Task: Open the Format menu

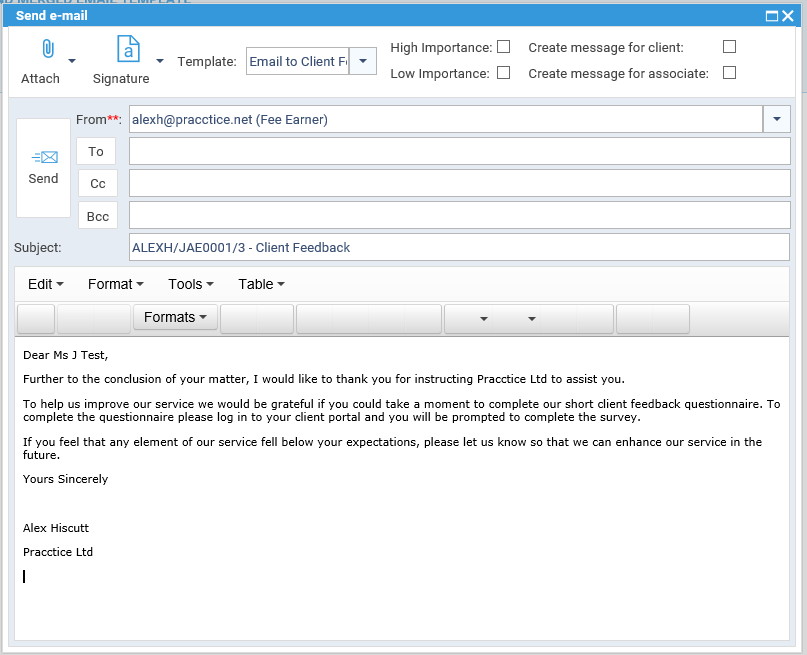Action: [116, 284]
